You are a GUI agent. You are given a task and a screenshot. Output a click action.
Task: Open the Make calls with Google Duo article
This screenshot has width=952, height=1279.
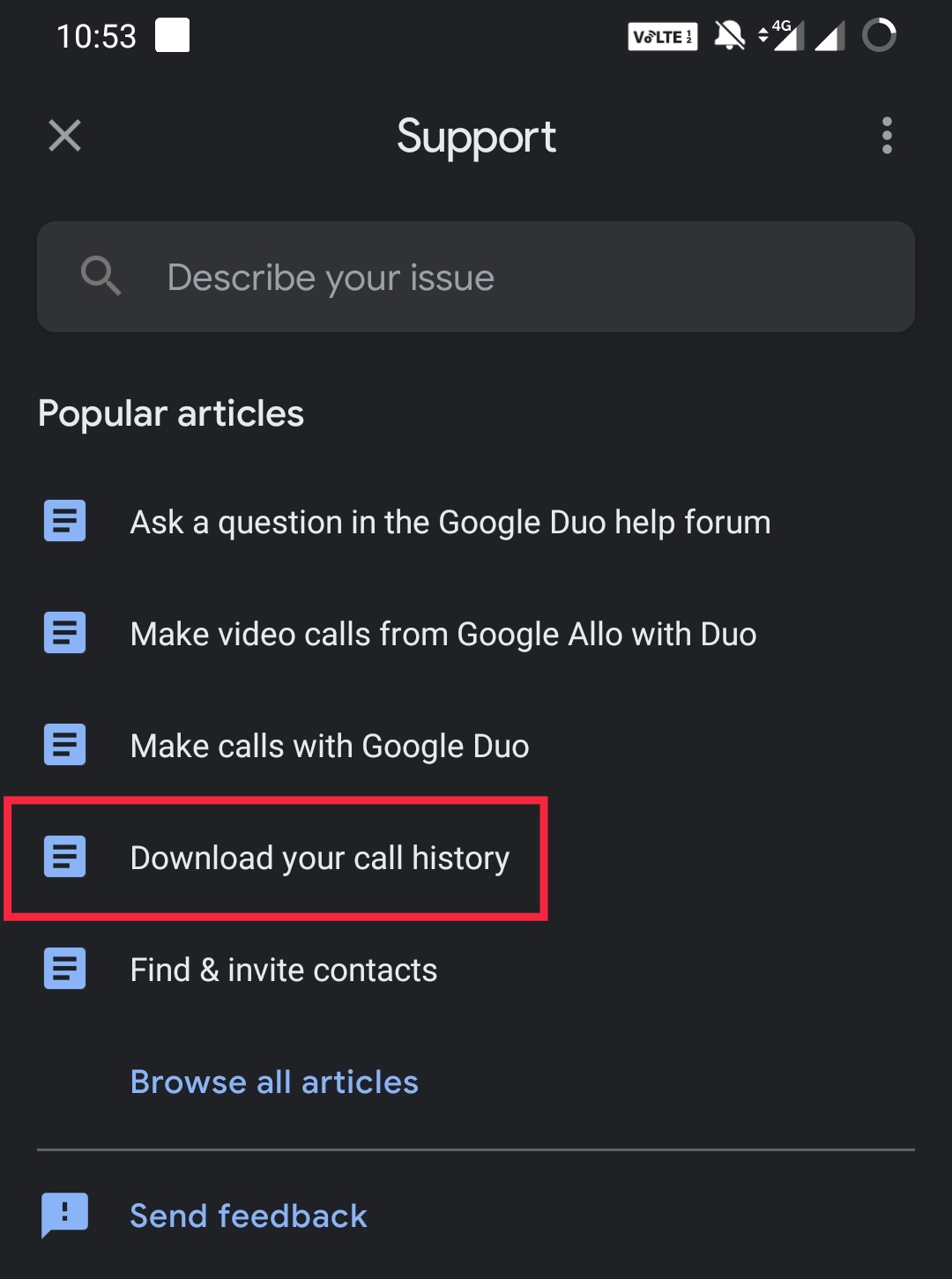(x=329, y=745)
